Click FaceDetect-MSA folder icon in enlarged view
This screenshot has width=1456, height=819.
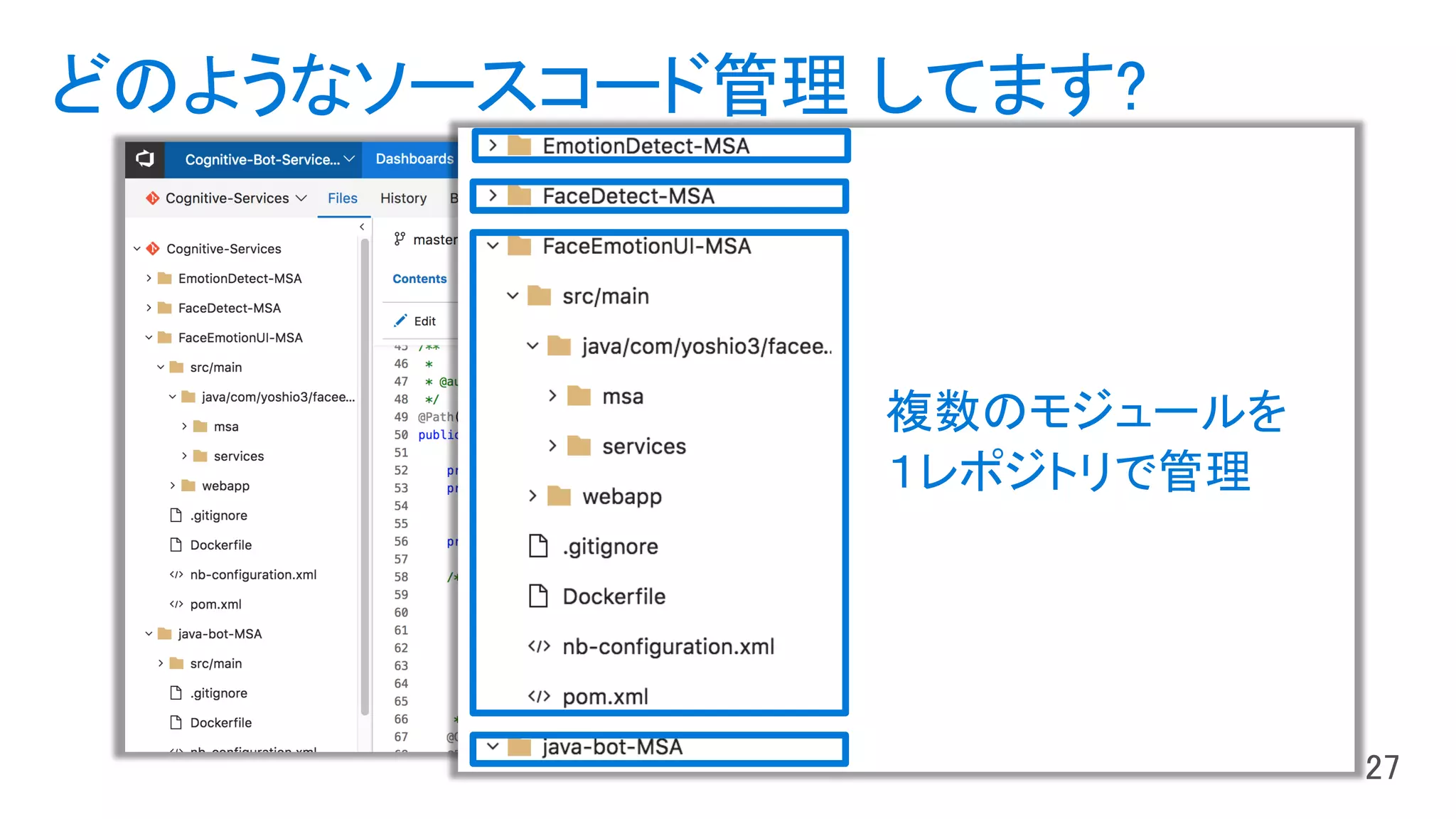pyautogui.click(x=520, y=196)
